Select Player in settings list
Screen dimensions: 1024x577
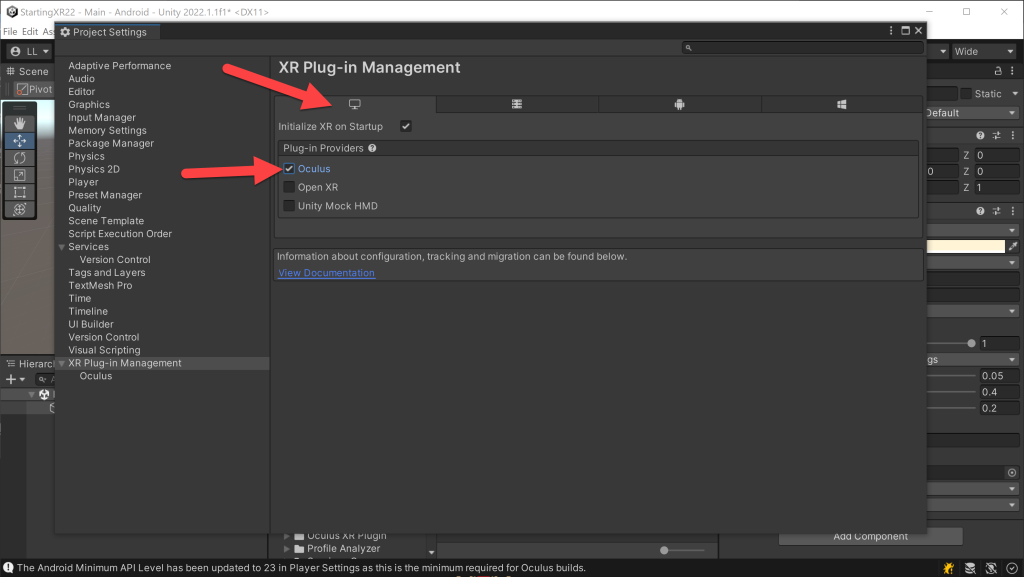click(x=84, y=182)
